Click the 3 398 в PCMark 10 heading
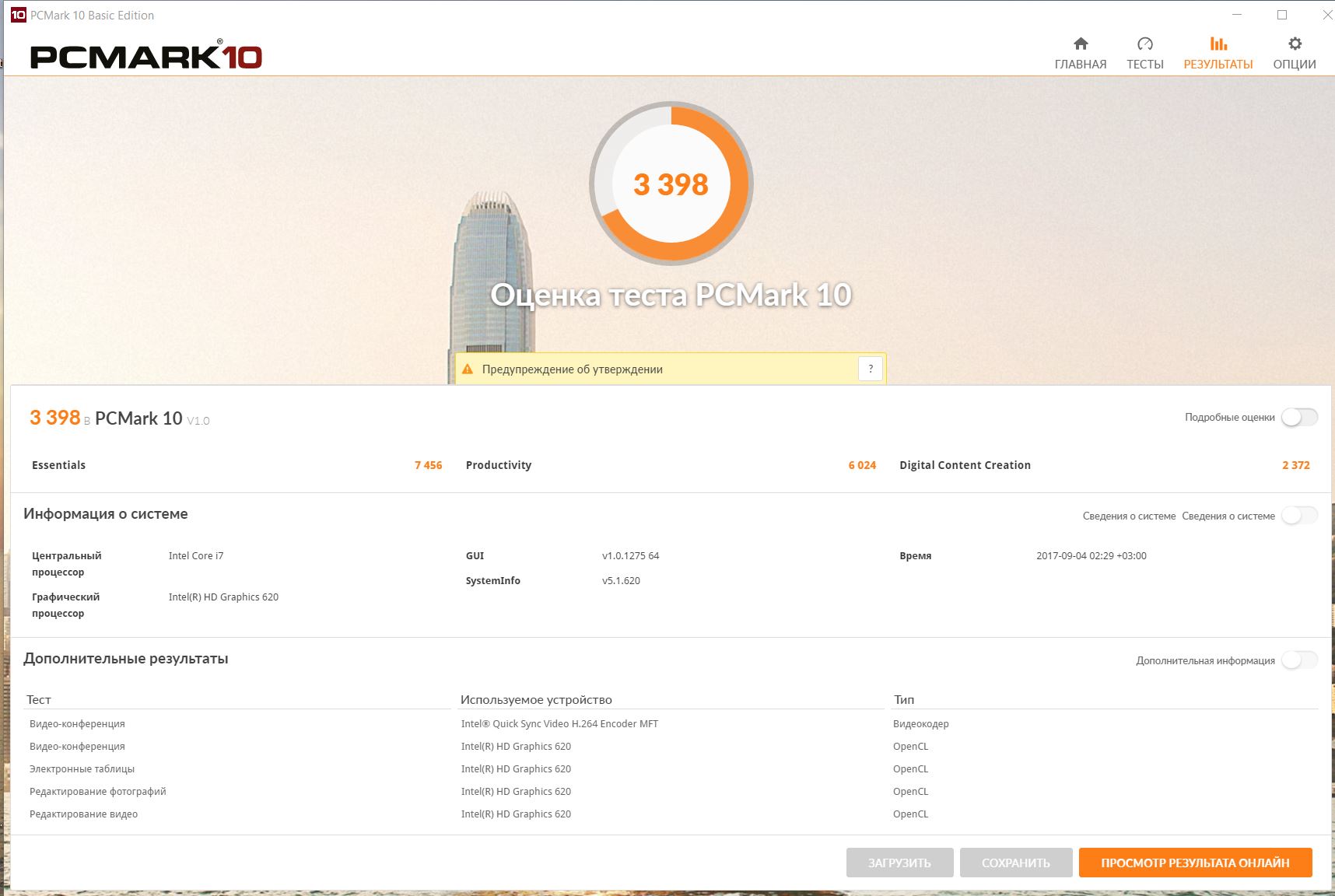 [120, 418]
